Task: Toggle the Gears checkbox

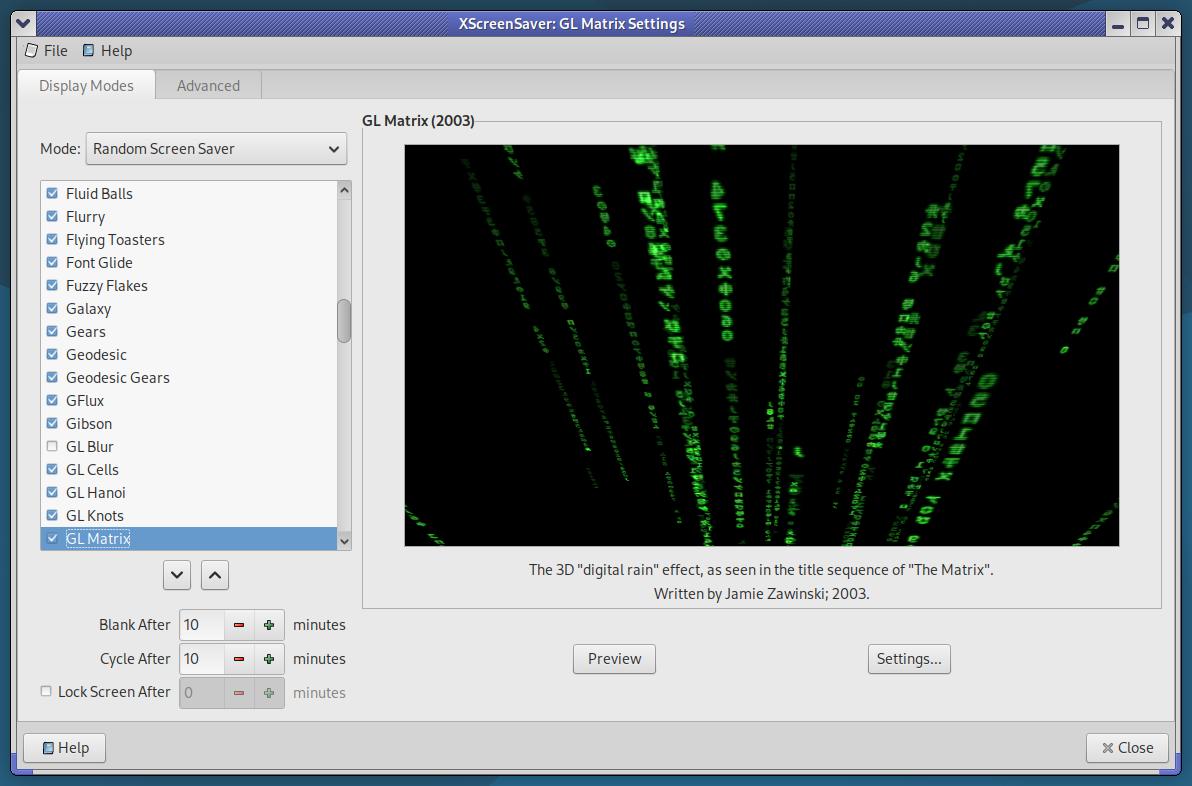Action: coord(52,331)
